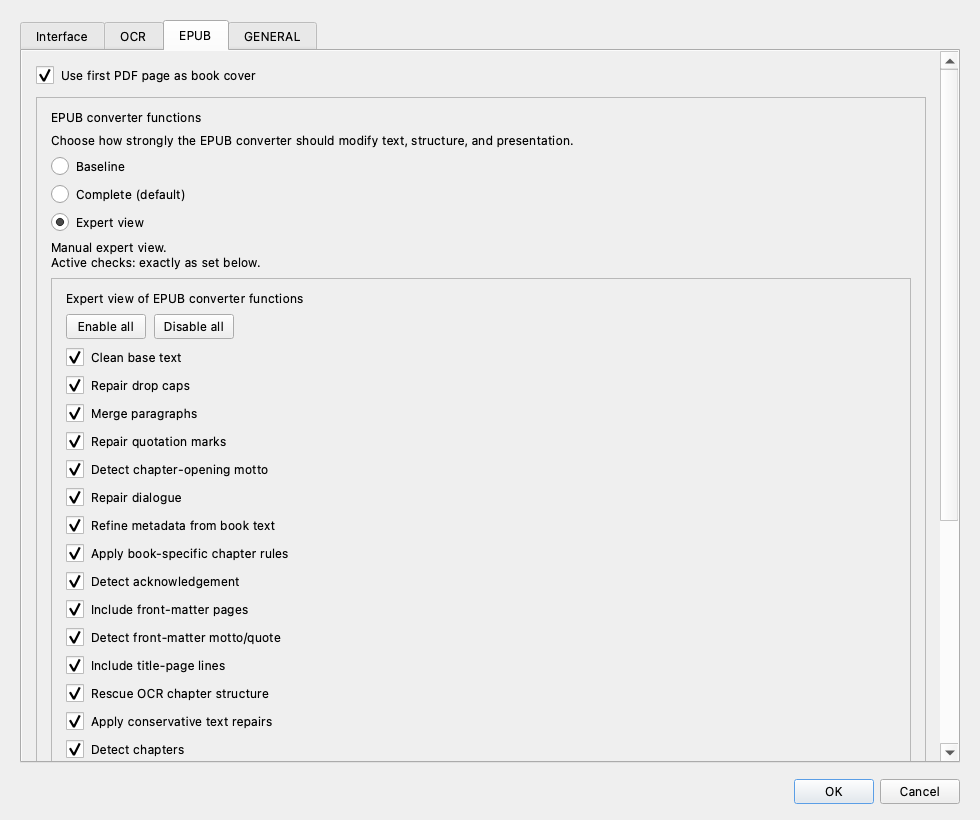Uncheck Clean base text
The width and height of the screenshot is (980, 820).
tap(75, 358)
